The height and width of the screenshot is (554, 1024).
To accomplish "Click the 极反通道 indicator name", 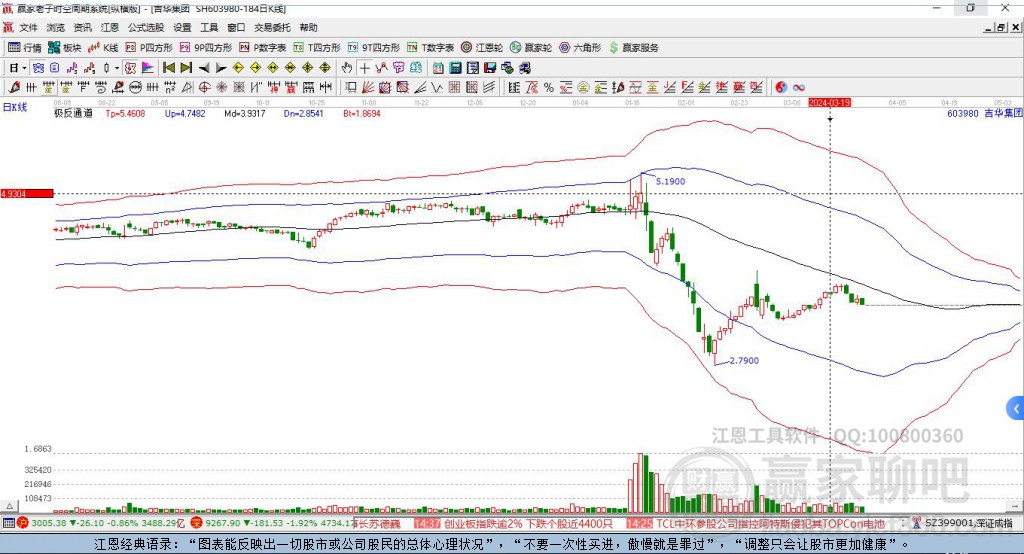I will click(x=73, y=114).
